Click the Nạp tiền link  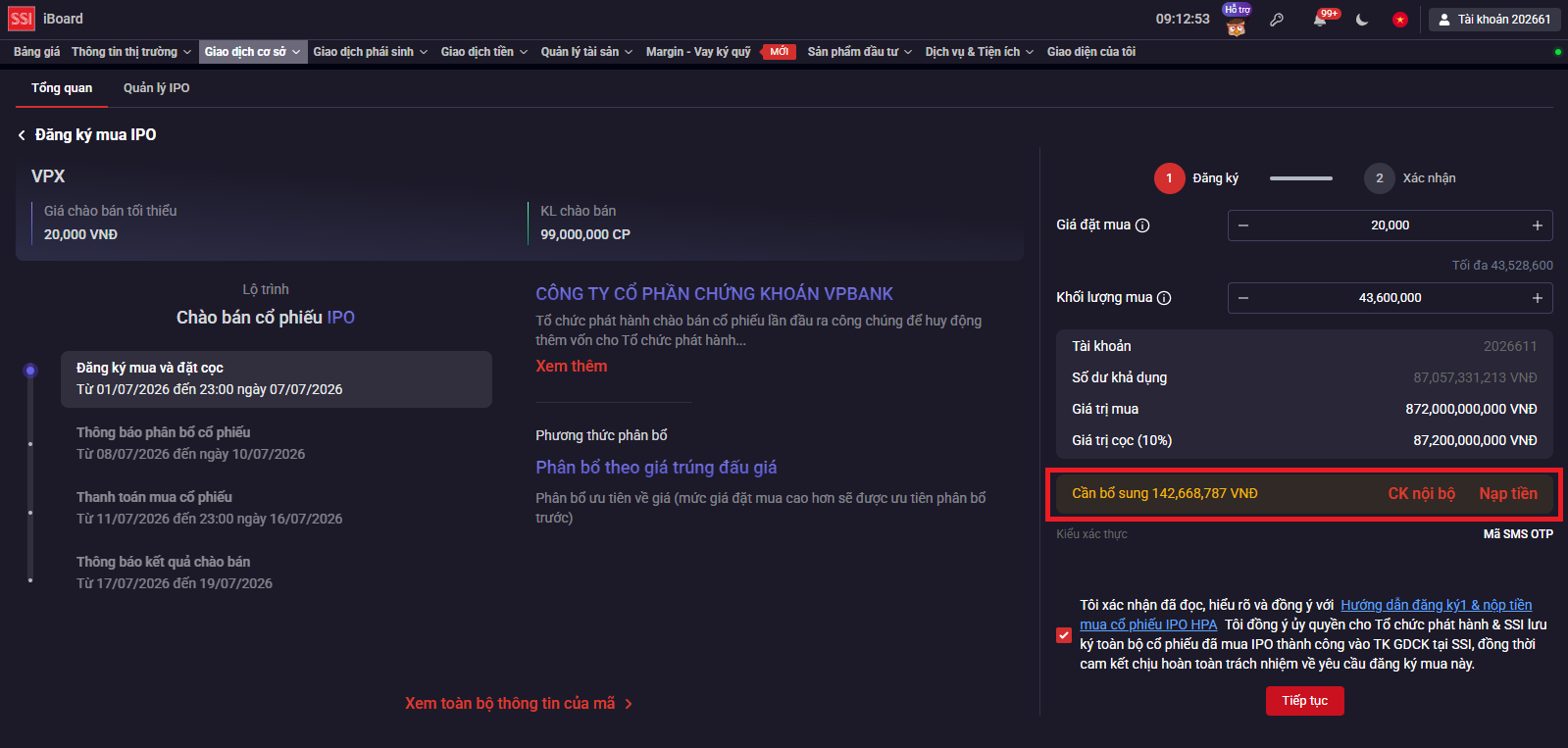click(1508, 493)
